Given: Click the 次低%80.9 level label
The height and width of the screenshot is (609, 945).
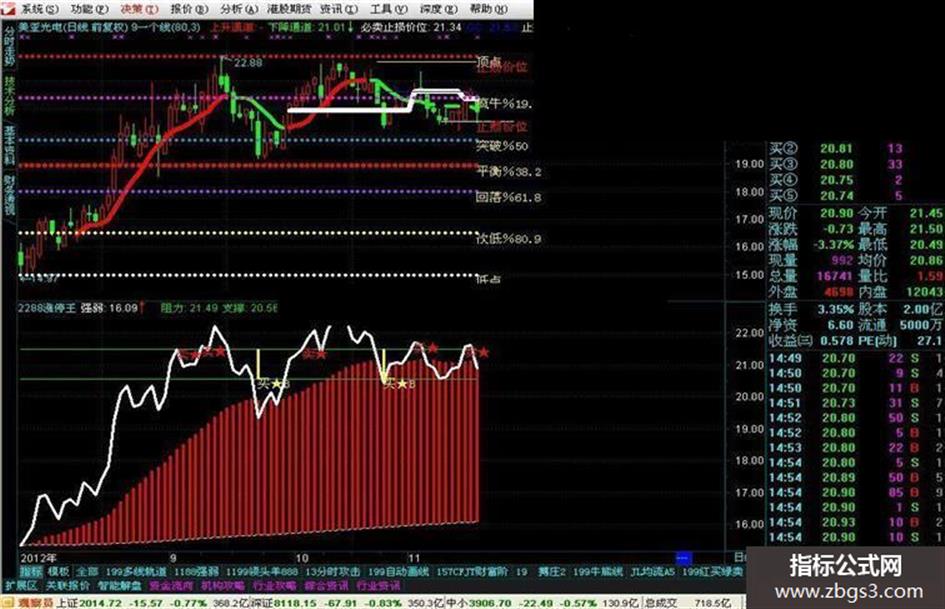Looking at the screenshot, I should pos(508,239).
